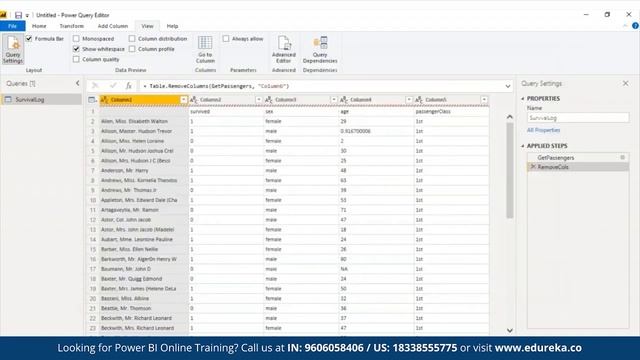
Task: Select the View tab
Action: tap(147, 26)
